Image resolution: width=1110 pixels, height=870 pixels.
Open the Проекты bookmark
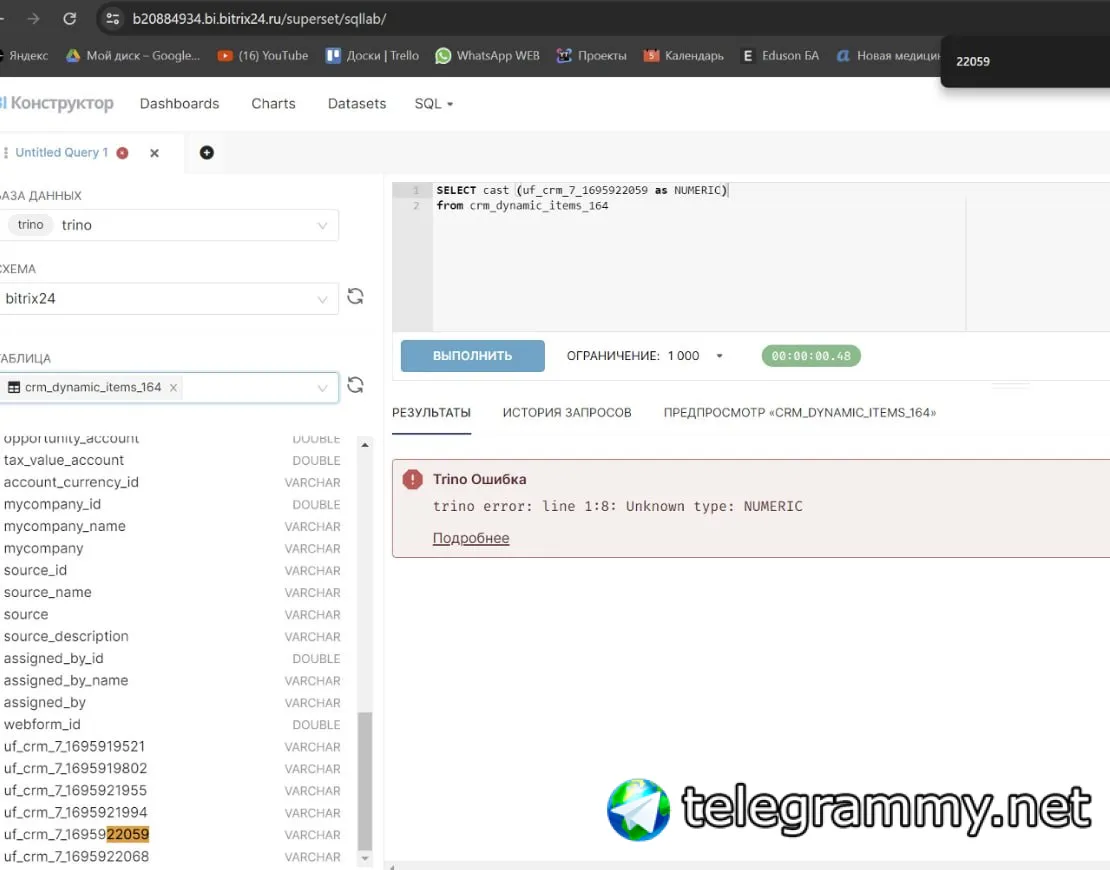(x=592, y=55)
